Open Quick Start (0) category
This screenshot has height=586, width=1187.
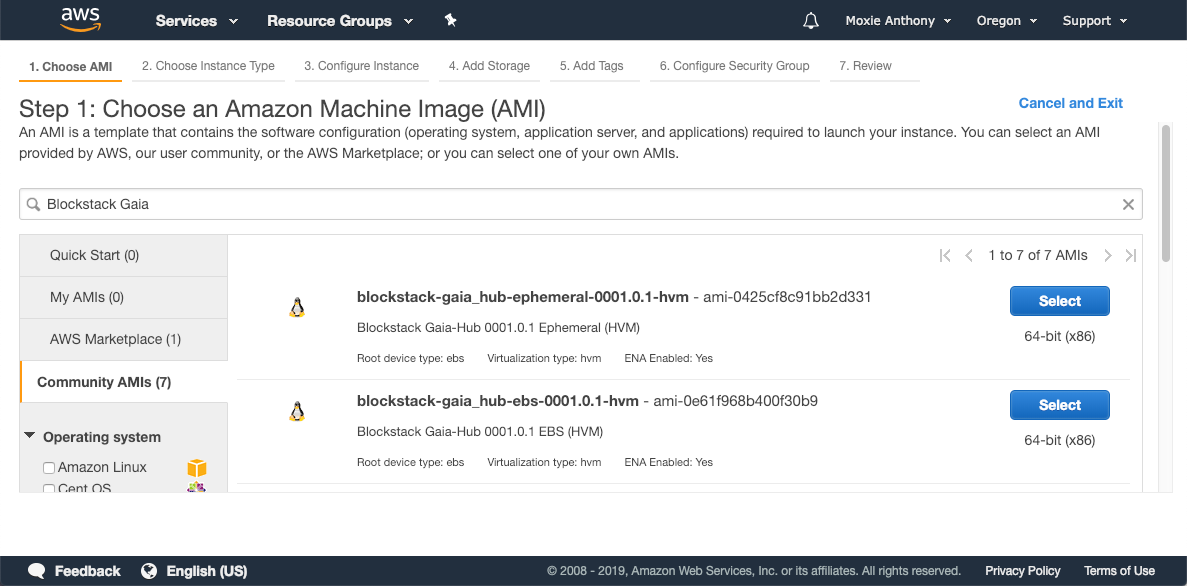click(123, 255)
